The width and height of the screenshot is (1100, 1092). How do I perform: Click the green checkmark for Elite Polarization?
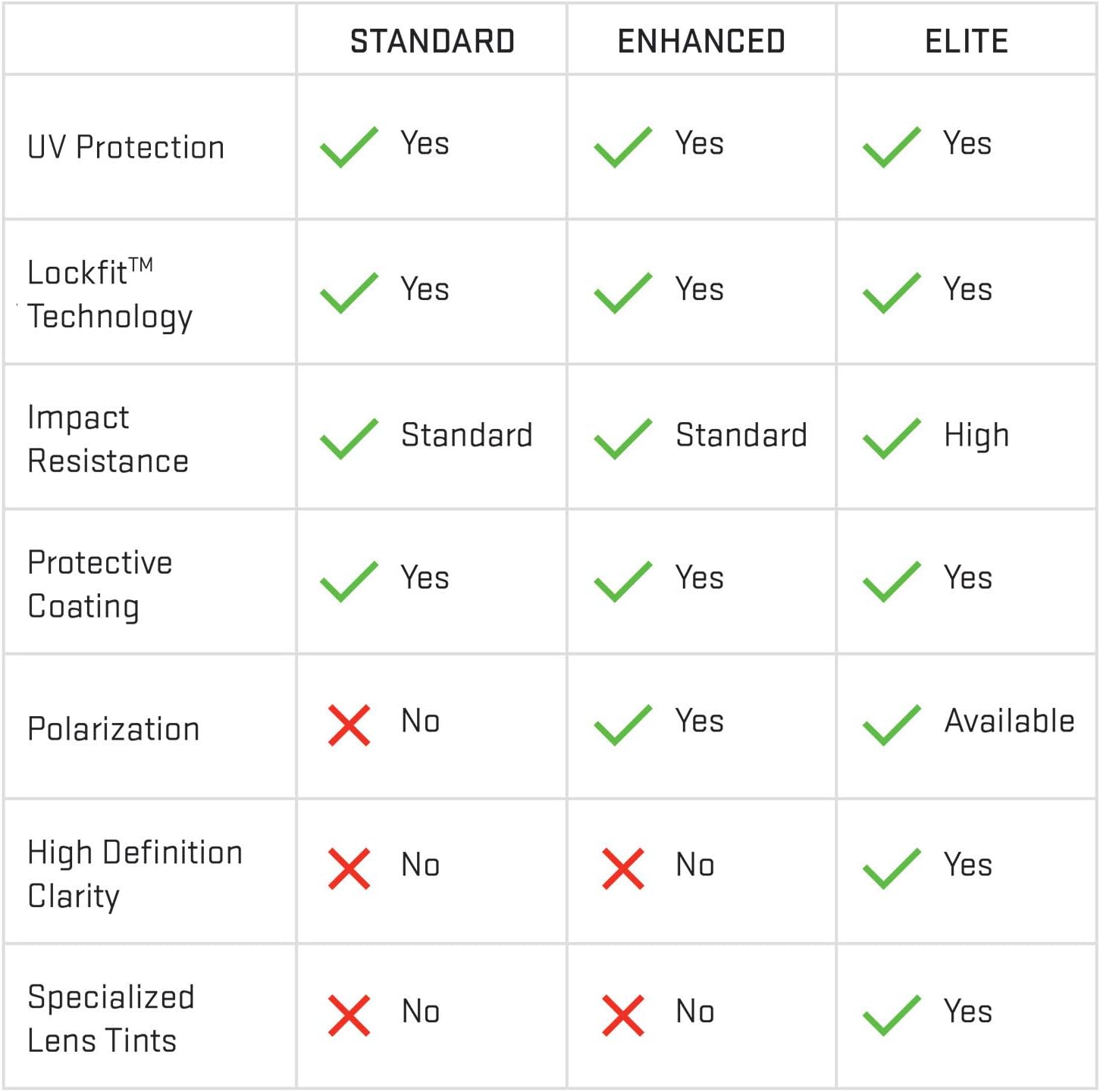[892, 724]
